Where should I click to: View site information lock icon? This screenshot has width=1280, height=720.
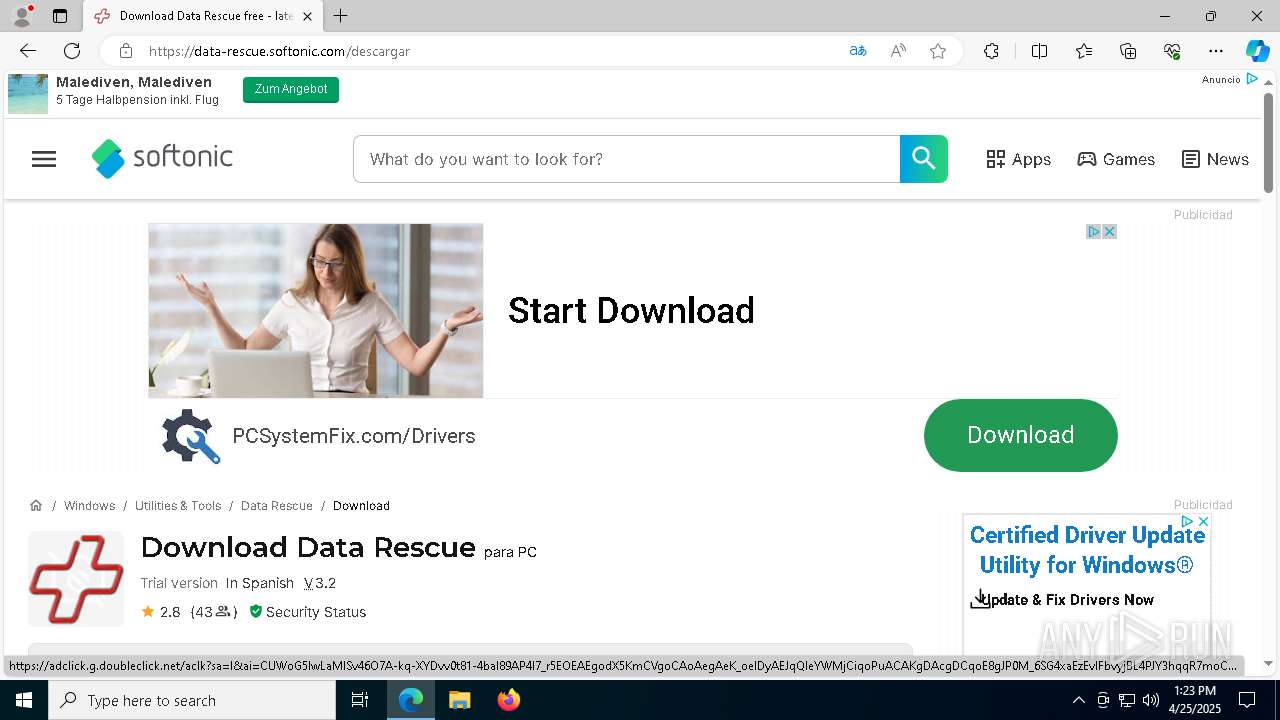[125, 51]
